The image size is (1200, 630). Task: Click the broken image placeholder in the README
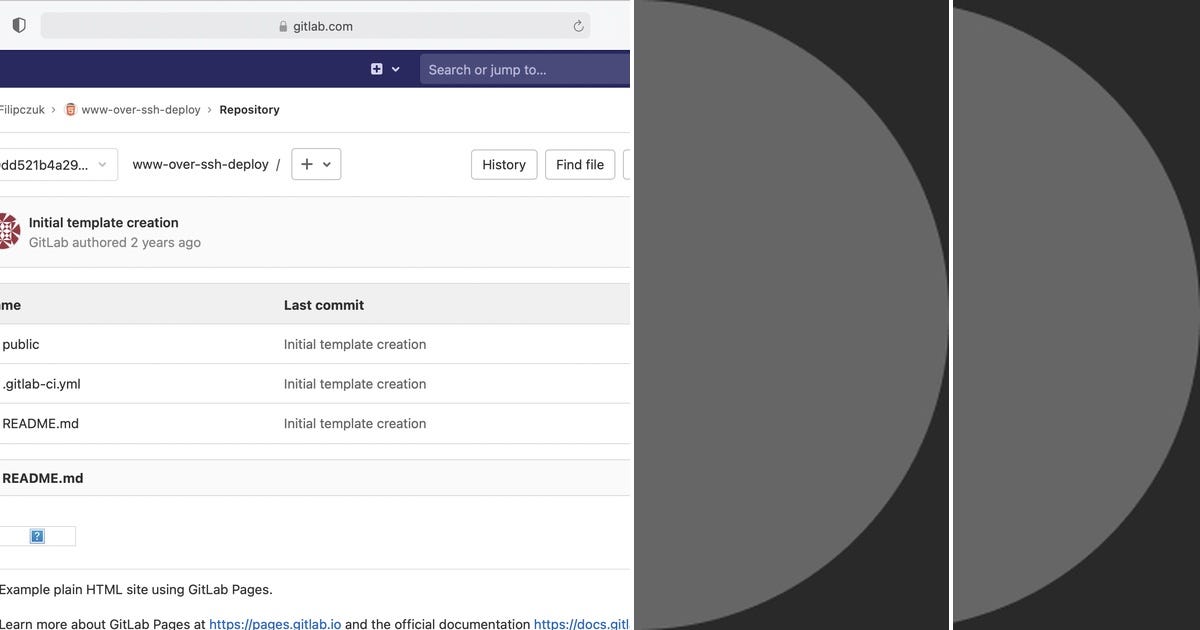click(37, 536)
